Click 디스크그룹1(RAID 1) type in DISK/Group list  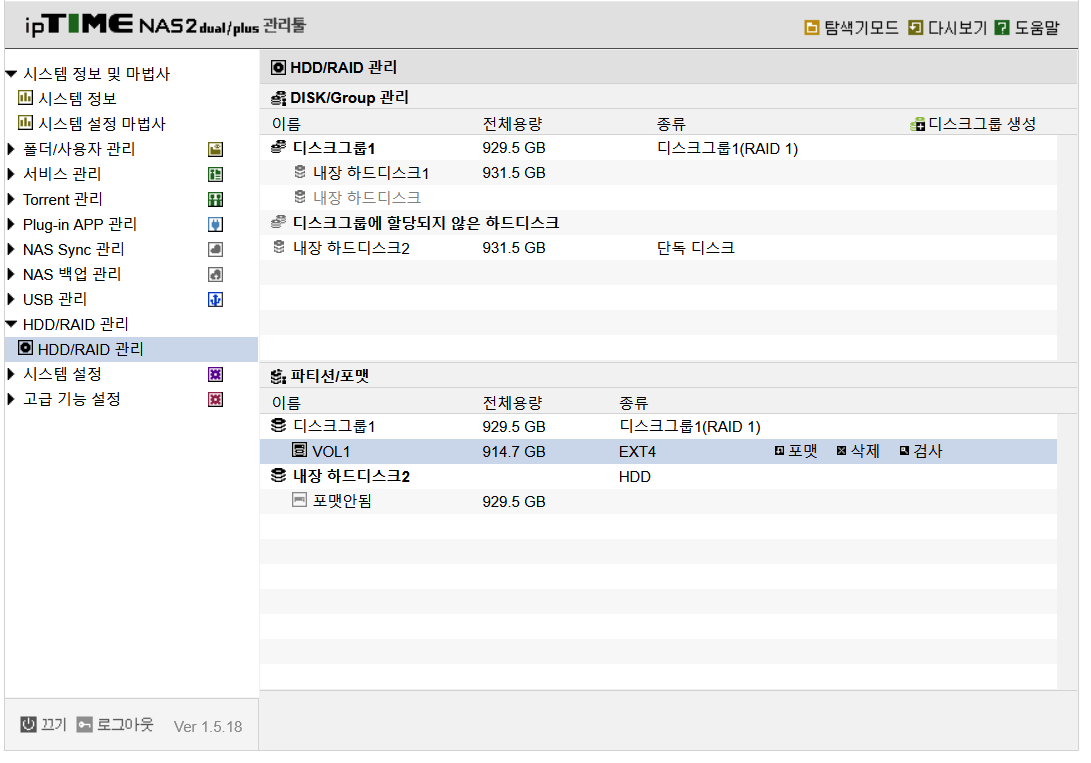click(x=727, y=148)
